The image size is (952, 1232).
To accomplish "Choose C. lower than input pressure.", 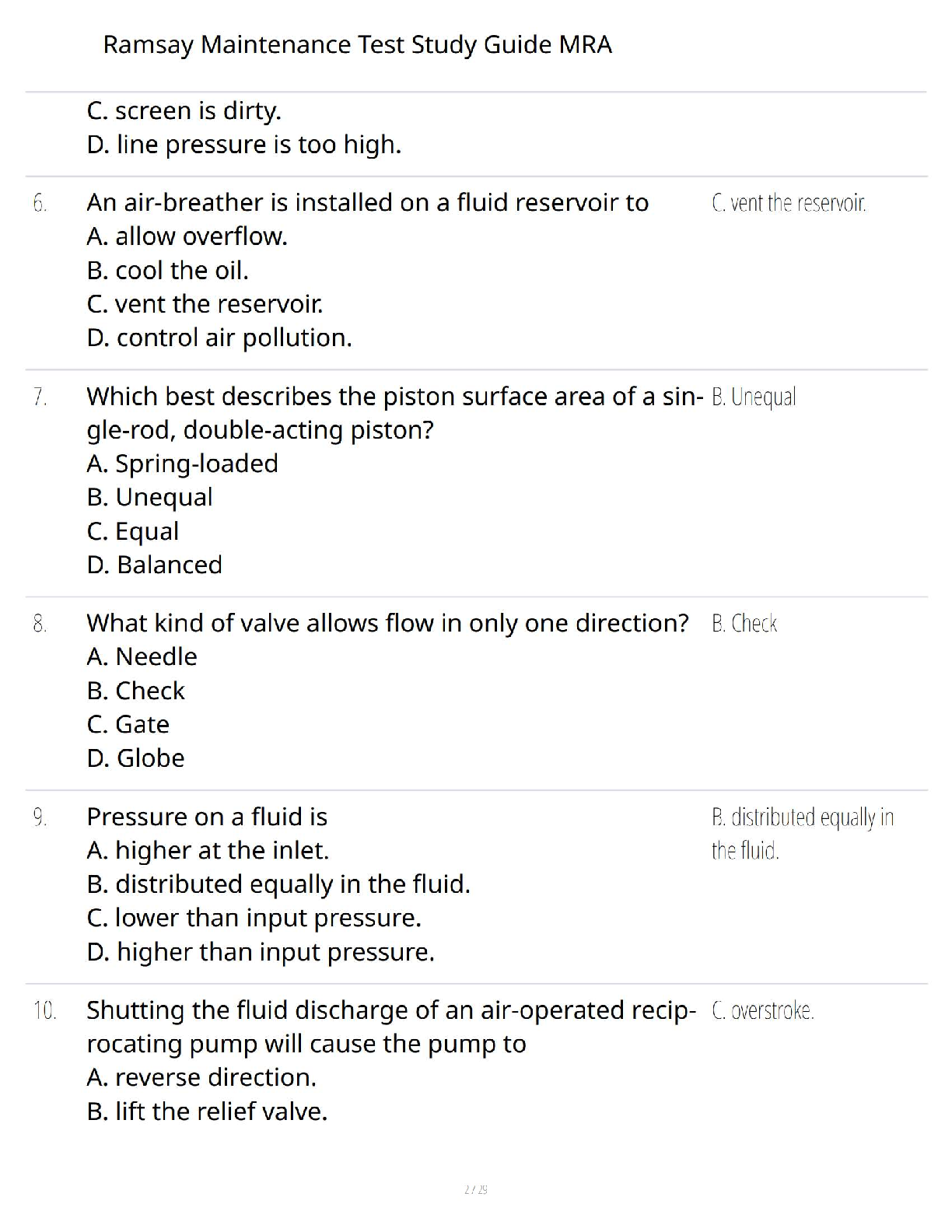I will [254, 919].
